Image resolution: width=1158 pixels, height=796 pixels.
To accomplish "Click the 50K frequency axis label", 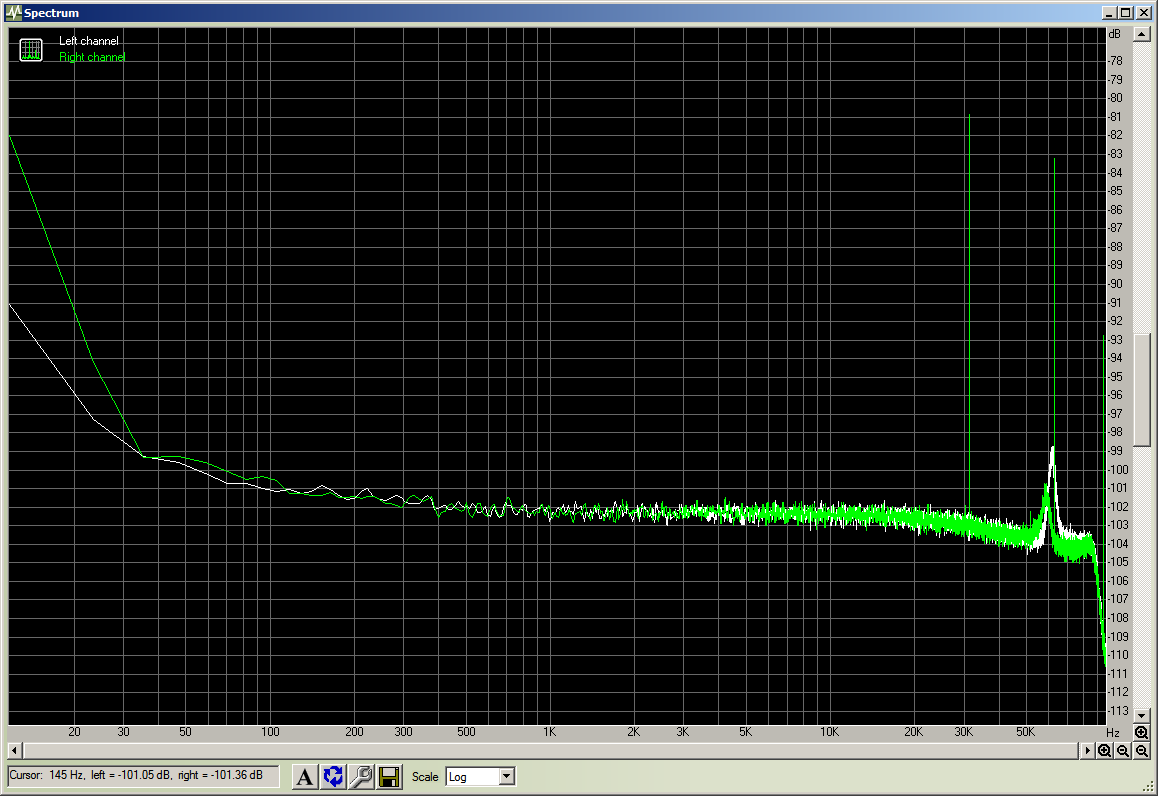I will click(x=1025, y=732).
